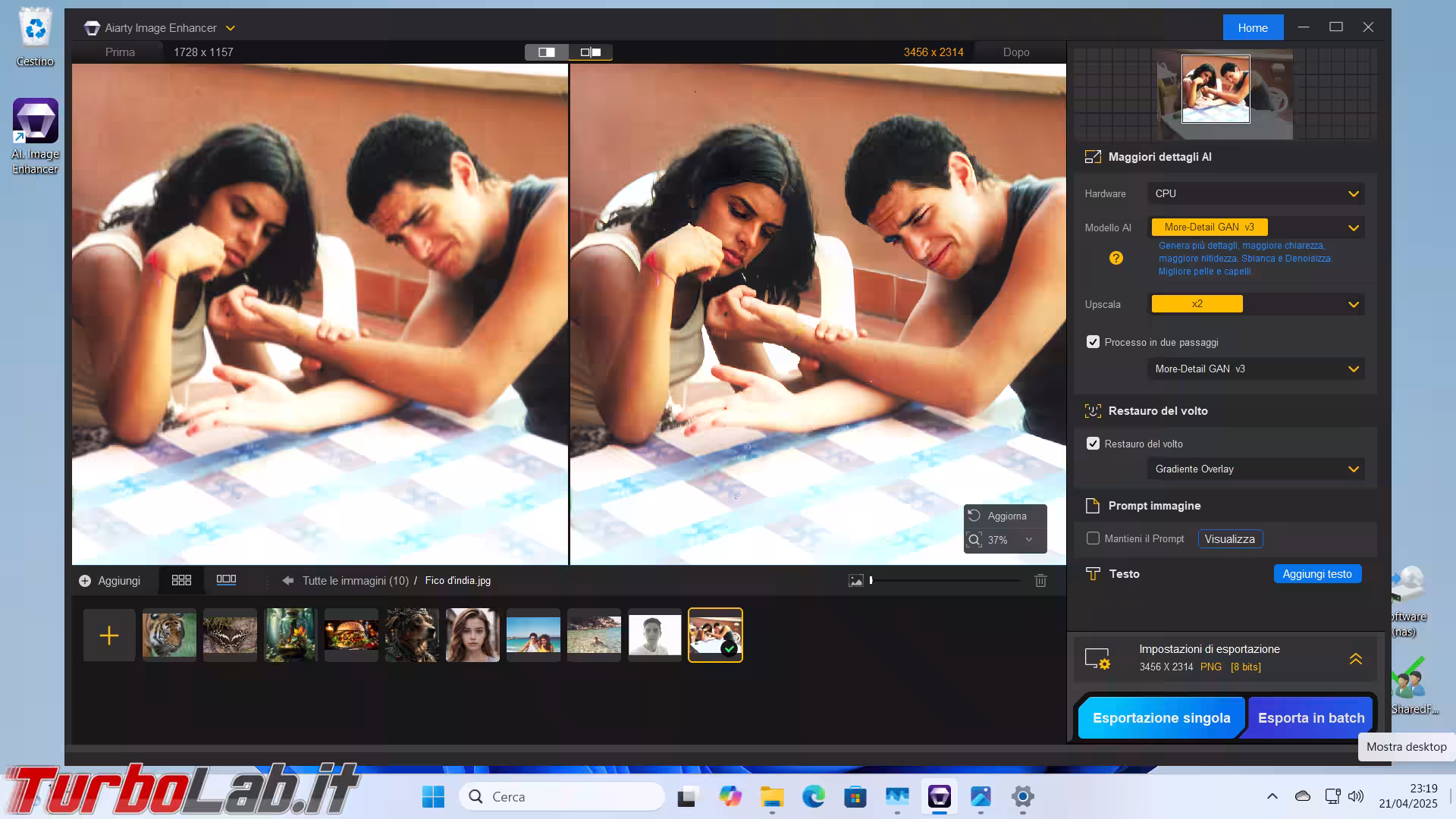
Task: Uncheck Processo in due passaggi checkbox
Action: click(1093, 342)
